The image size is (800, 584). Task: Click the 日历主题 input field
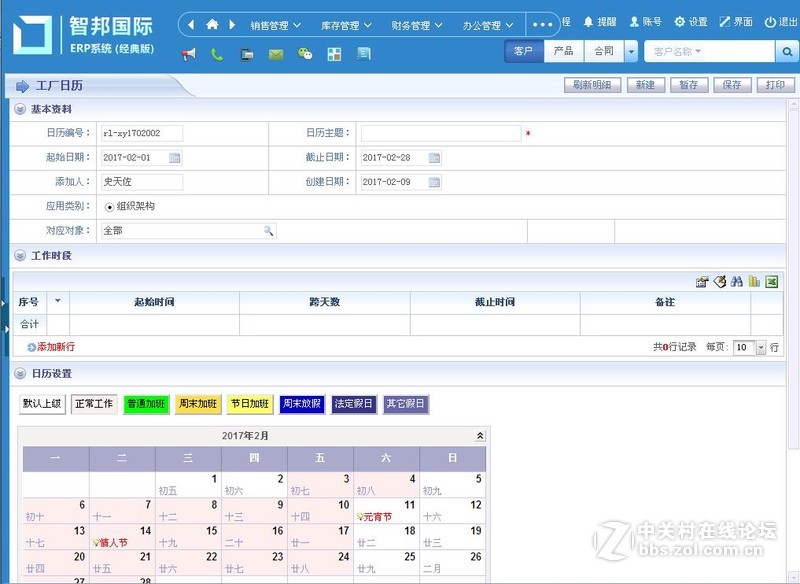point(441,134)
